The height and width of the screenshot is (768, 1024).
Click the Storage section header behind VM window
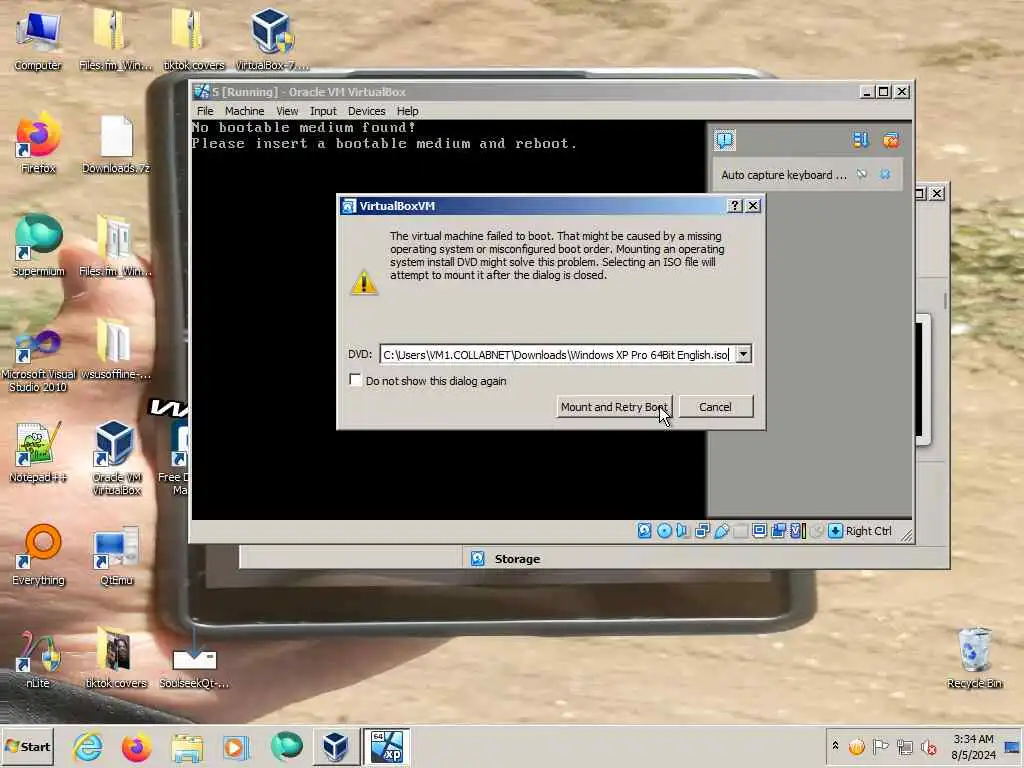[x=517, y=559]
